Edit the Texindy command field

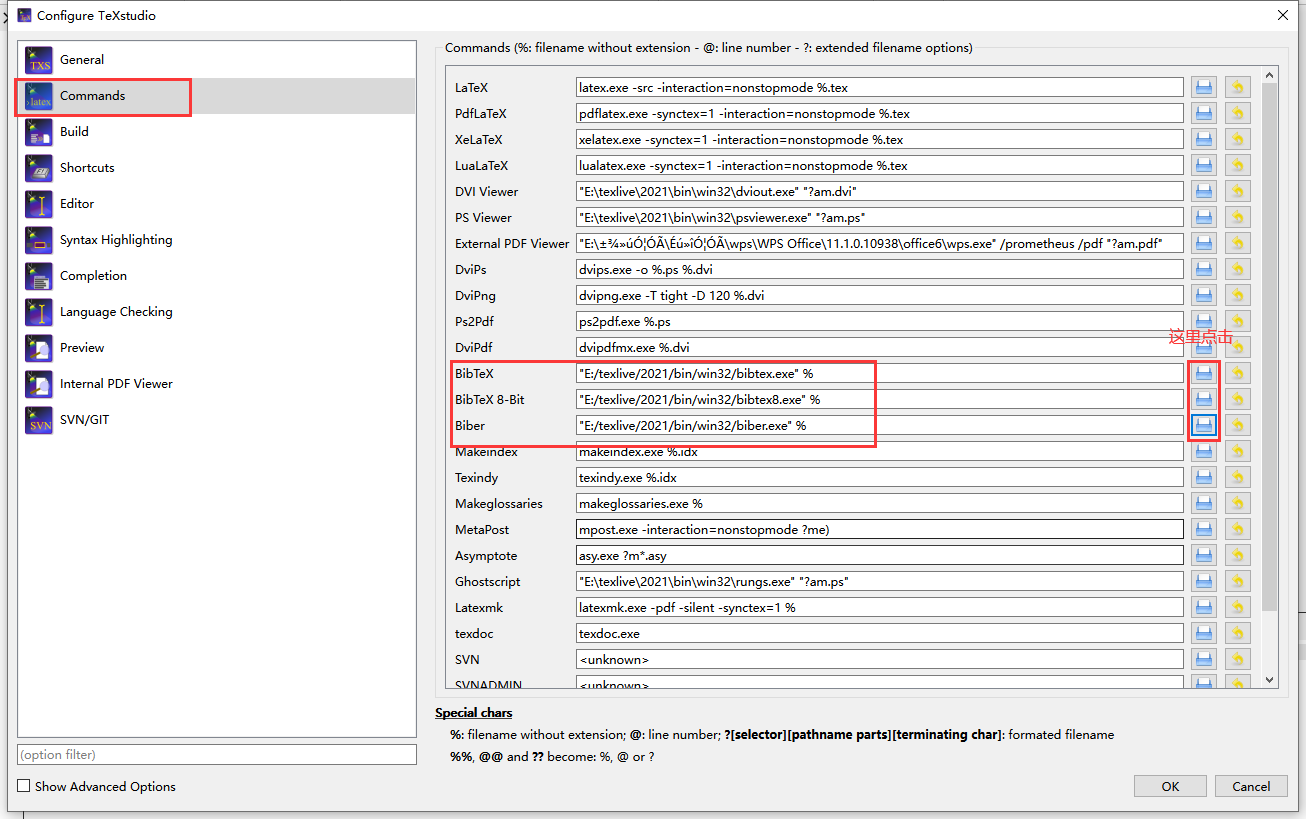(x=880, y=477)
